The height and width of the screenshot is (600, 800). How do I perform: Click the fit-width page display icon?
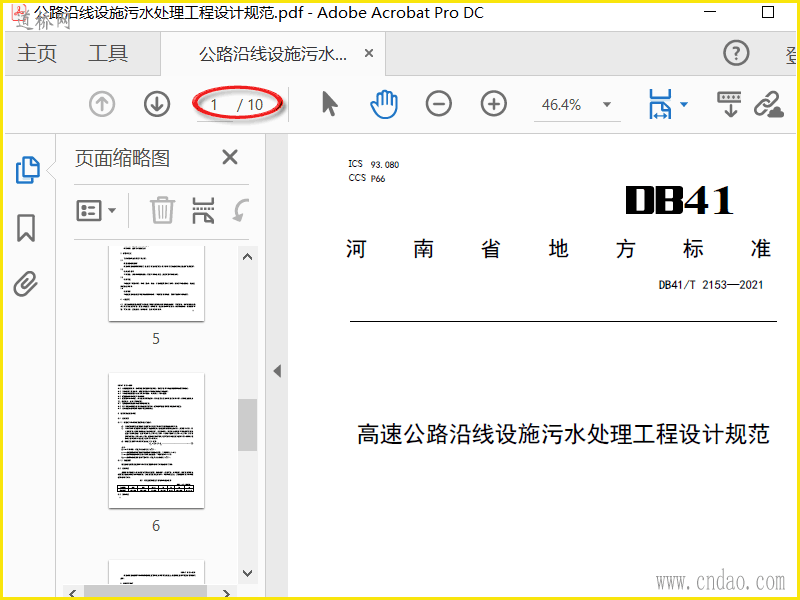(660, 104)
